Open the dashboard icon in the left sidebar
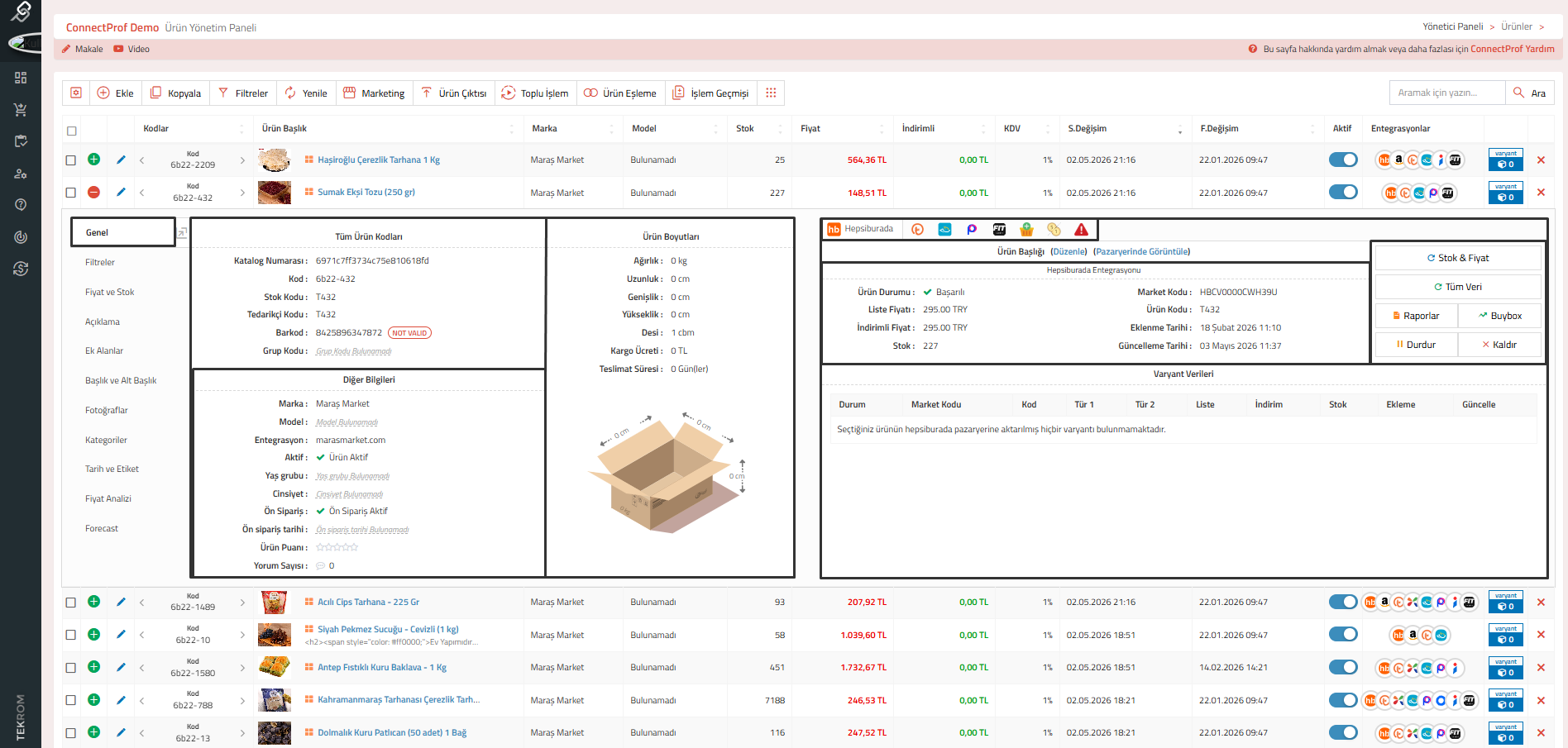Image resolution: width=1568 pixels, height=748 pixels. (21, 78)
